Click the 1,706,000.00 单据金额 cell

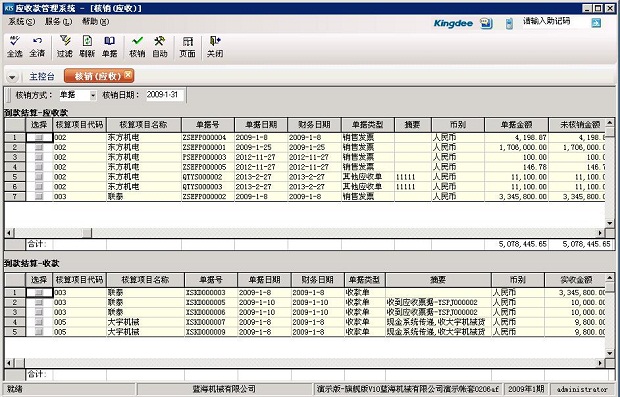tap(516, 147)
